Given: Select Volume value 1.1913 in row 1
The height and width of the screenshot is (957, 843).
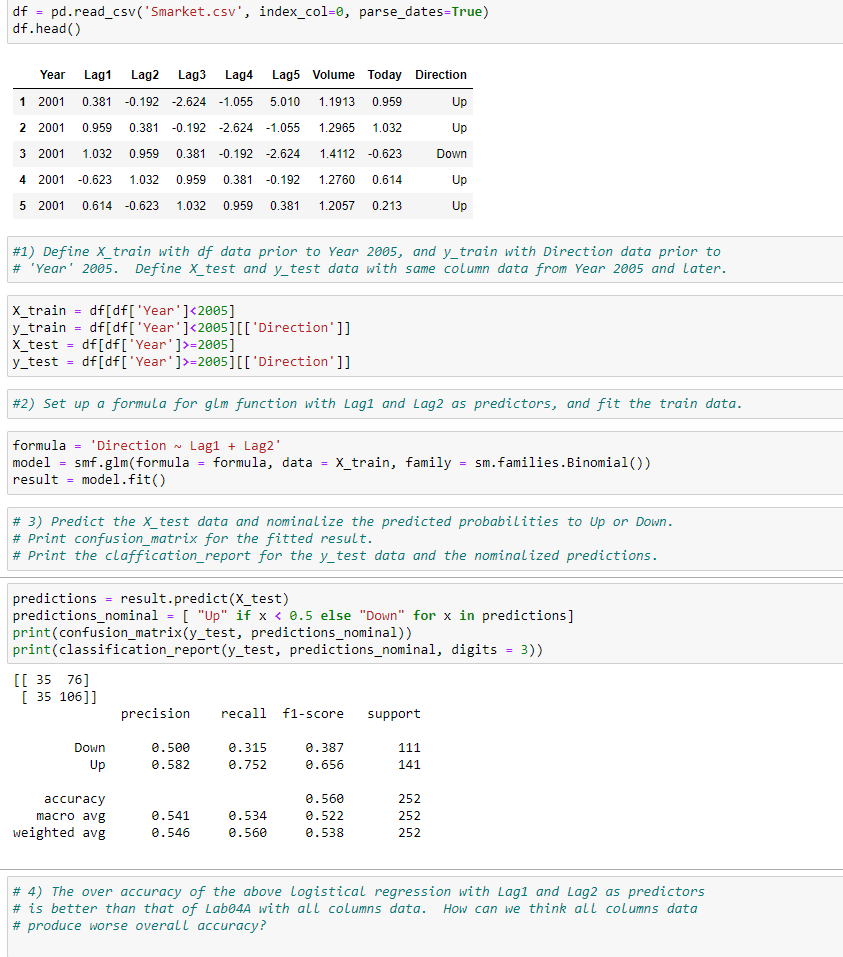Looking at the screenshot, I should click(x=336, y=102).
